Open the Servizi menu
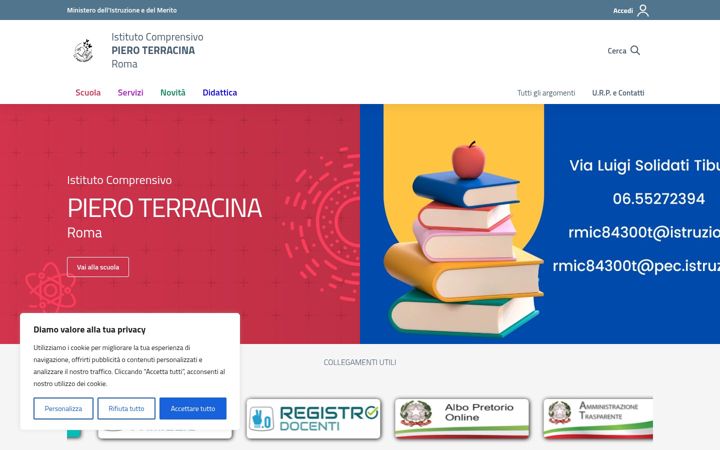Viewport: 720px width, 450px height. 130,92
